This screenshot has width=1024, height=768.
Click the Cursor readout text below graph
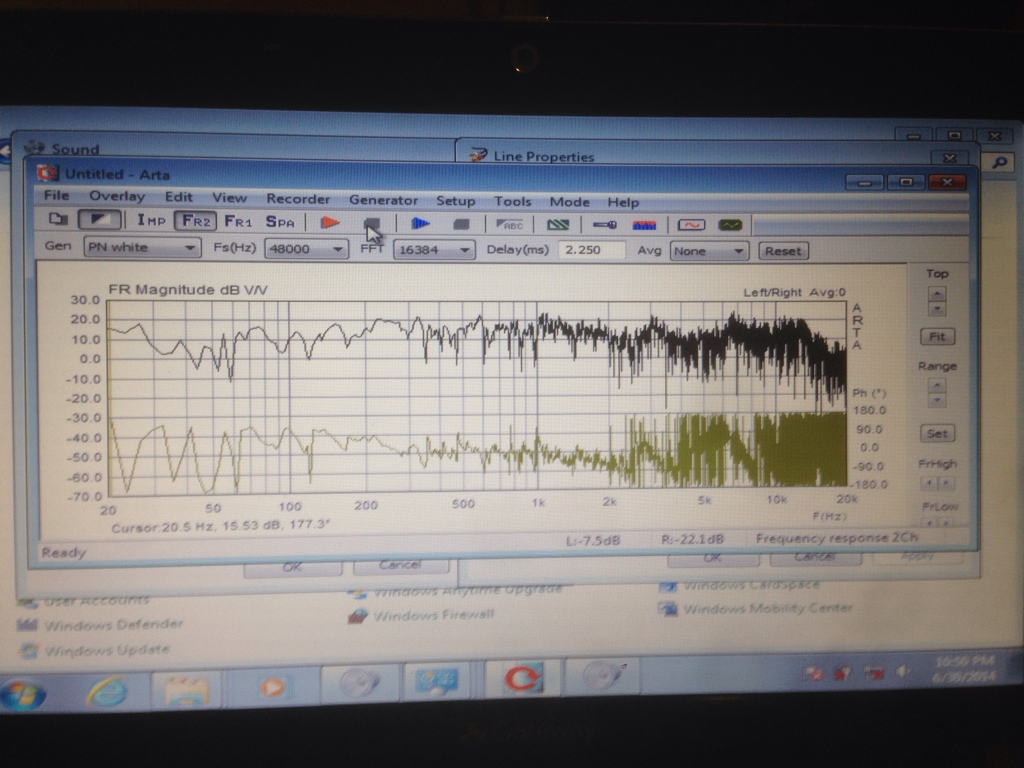[x=221, y=526]
